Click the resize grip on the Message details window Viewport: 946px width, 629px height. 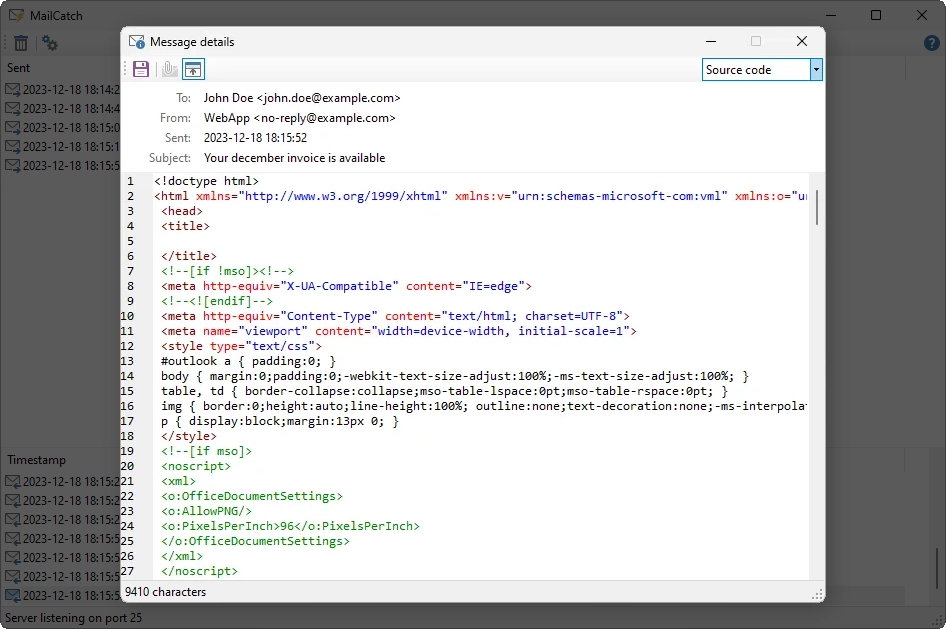817,595
